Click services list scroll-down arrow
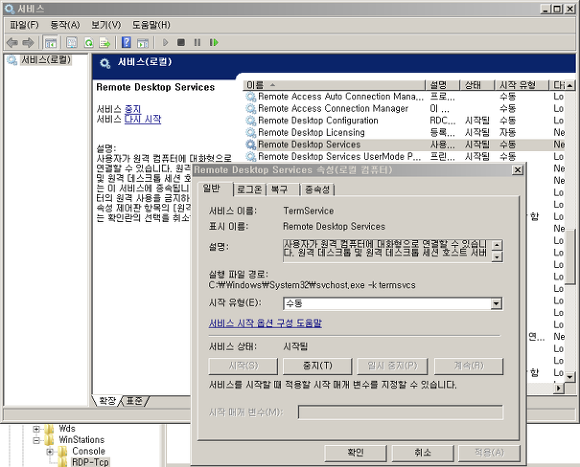 point(570,377)
